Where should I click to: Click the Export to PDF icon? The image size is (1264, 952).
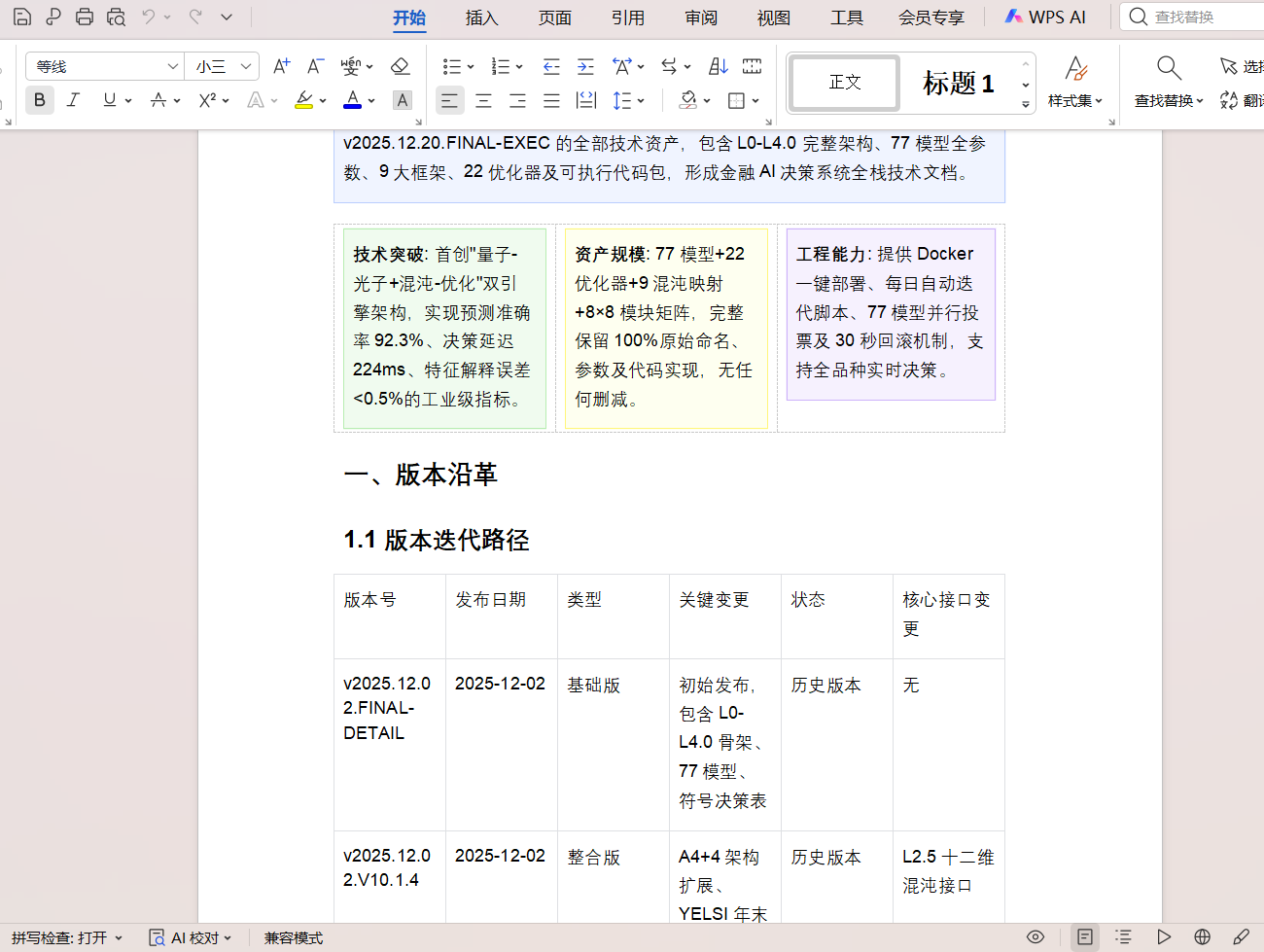coord(53,17)
